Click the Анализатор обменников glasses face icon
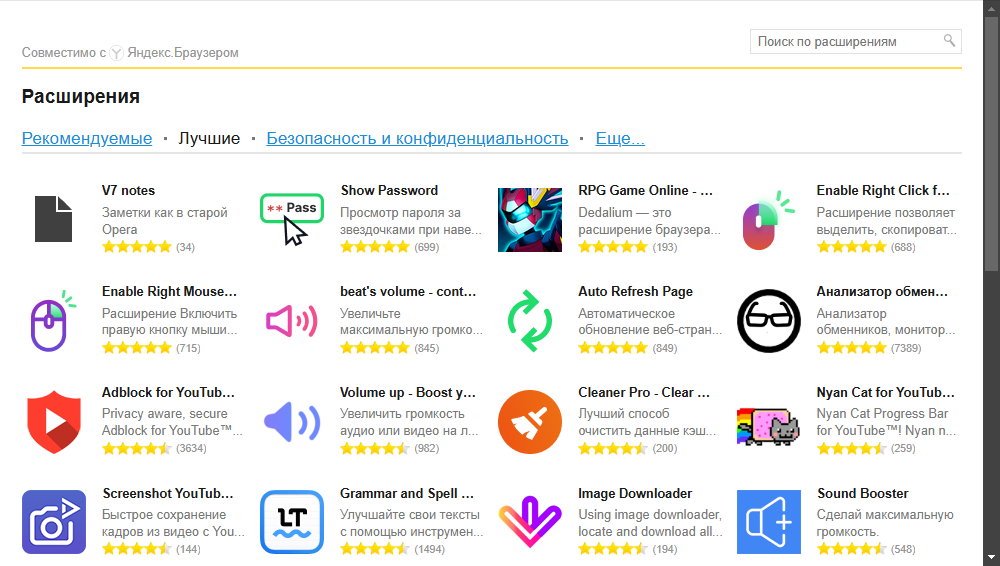The width and height of the screenshot is (1000, 566). point(768,320)
